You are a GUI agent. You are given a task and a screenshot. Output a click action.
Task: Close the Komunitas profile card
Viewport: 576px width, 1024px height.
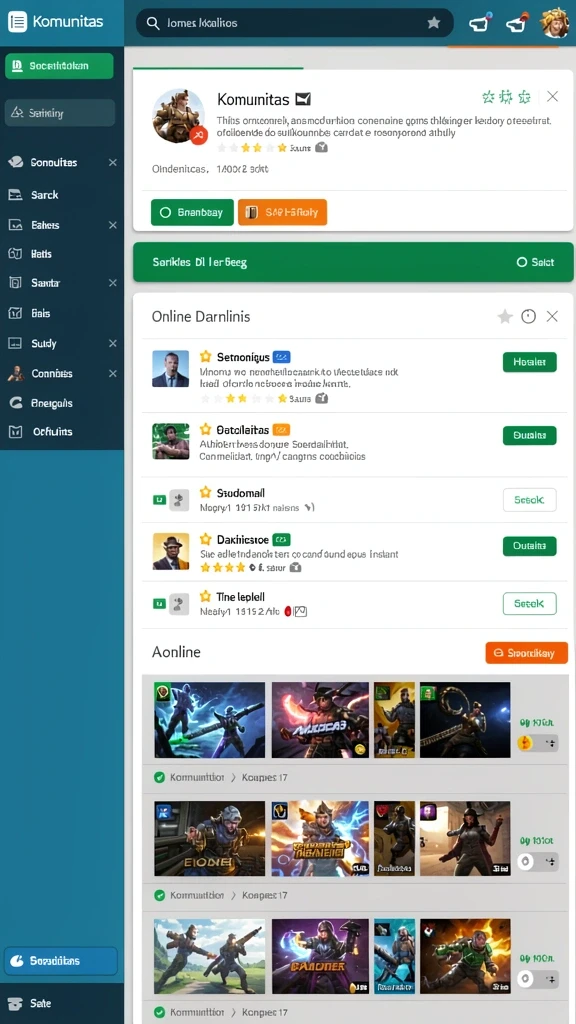(552, 97)
